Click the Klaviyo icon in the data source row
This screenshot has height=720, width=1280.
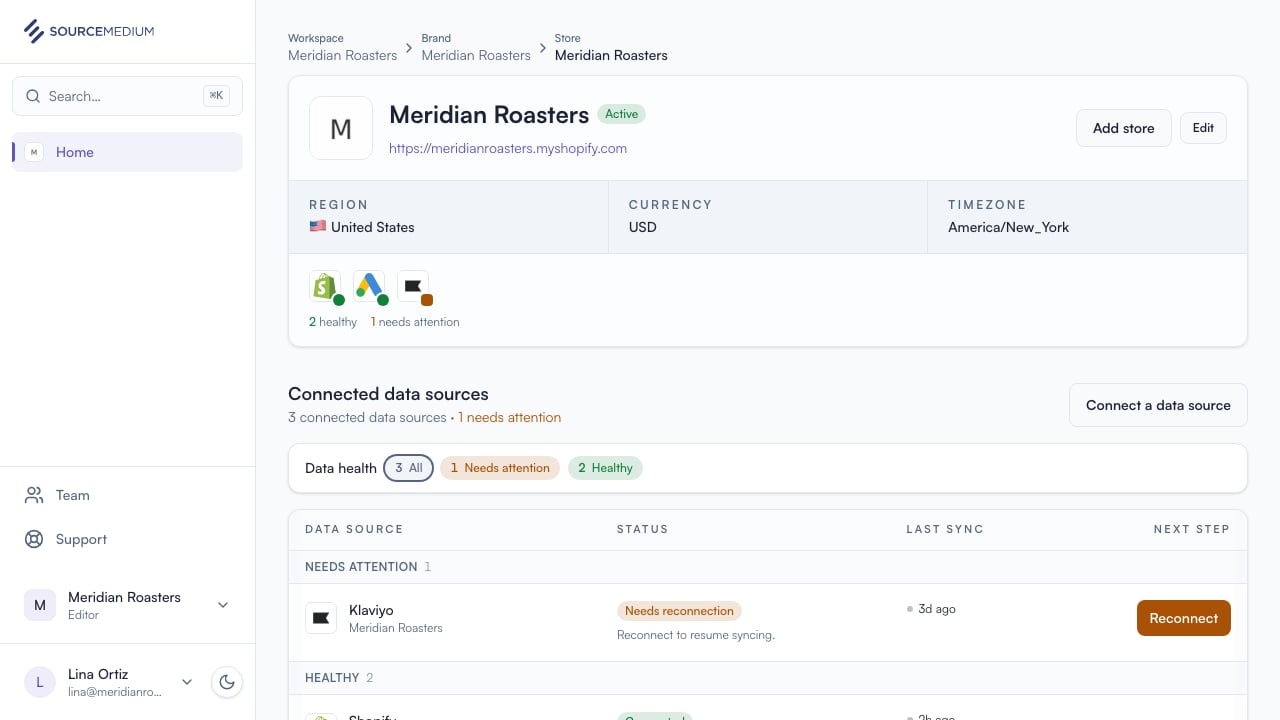tap(321, 618)
